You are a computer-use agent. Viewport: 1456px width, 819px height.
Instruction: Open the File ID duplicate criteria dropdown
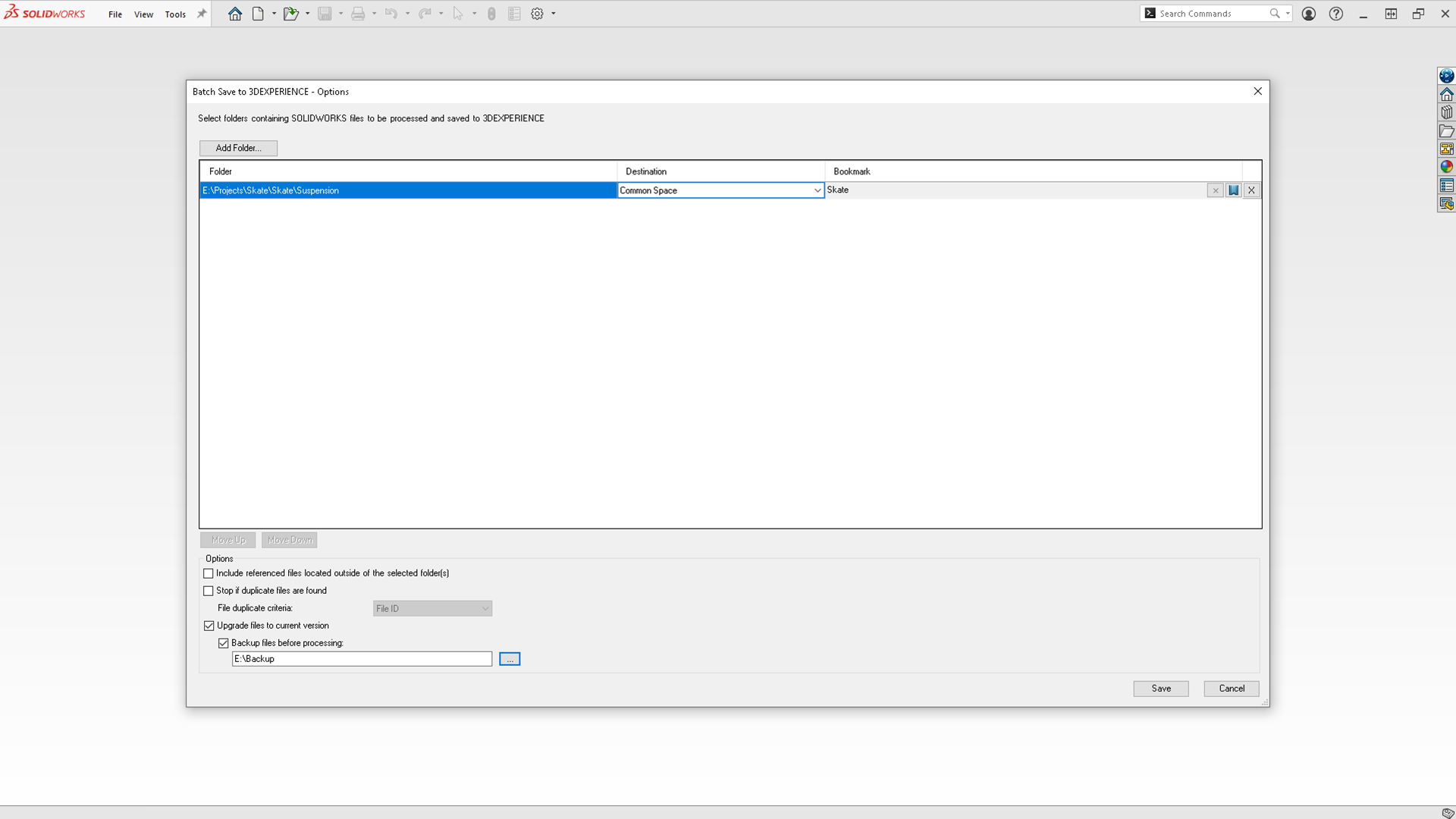432,608
